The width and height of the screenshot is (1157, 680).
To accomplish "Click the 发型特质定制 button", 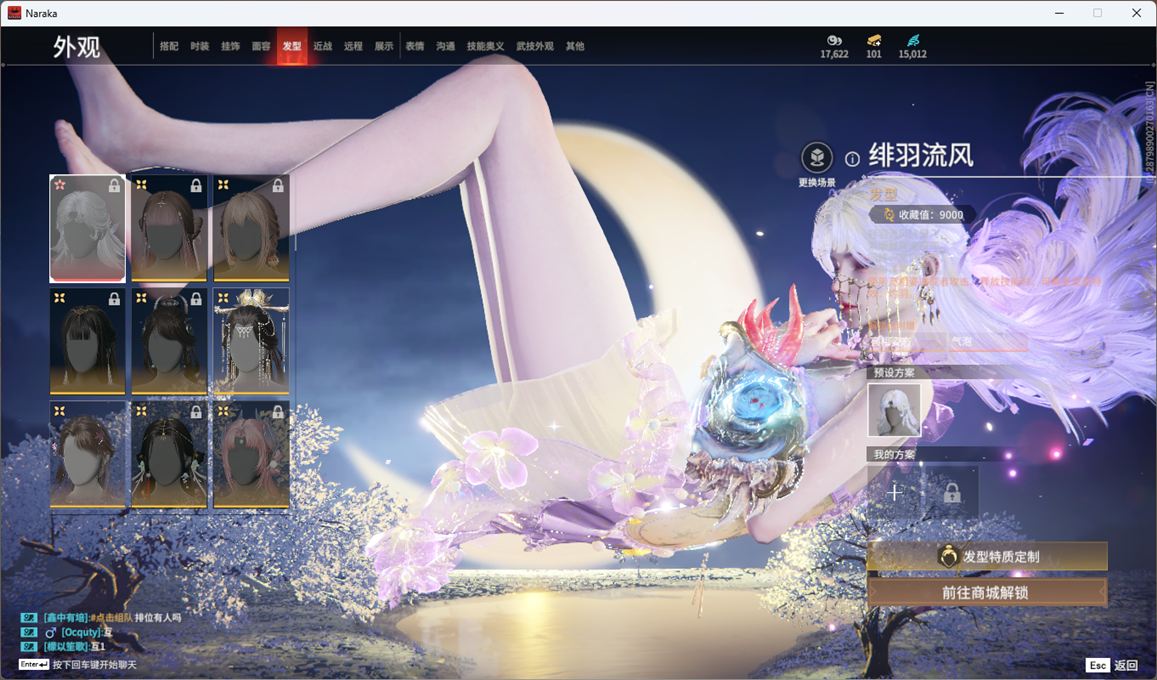I will 987,557.
